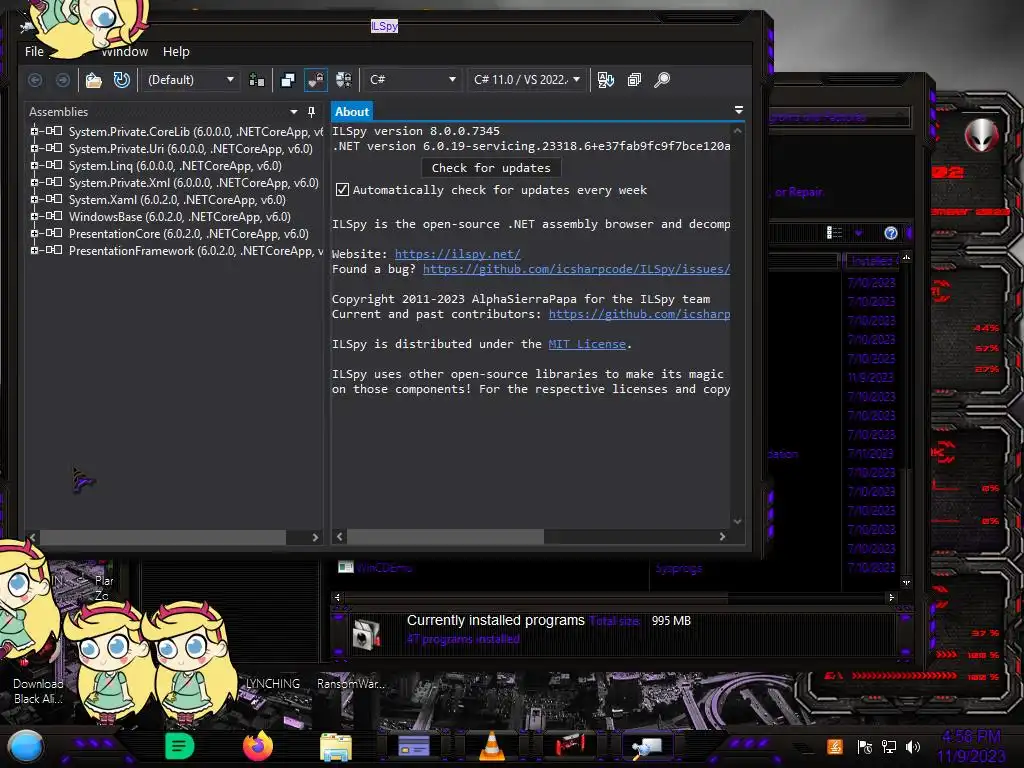Open VLC media player from the taskbar

(x=492, y=747)
